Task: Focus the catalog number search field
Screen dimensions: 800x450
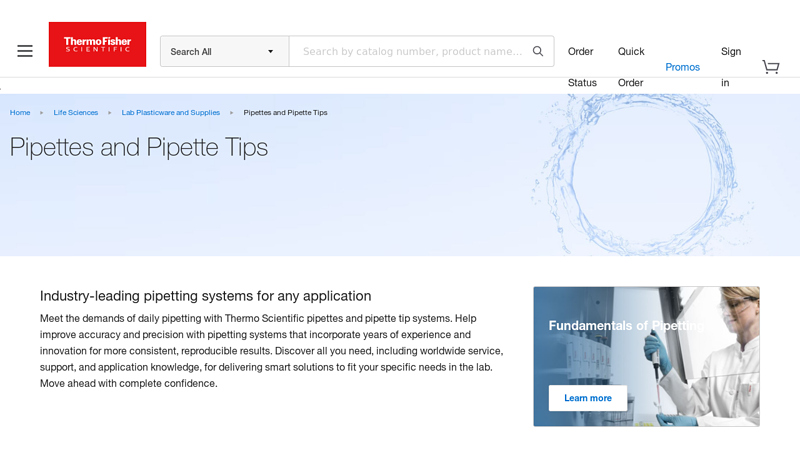Action: point(412,51)
